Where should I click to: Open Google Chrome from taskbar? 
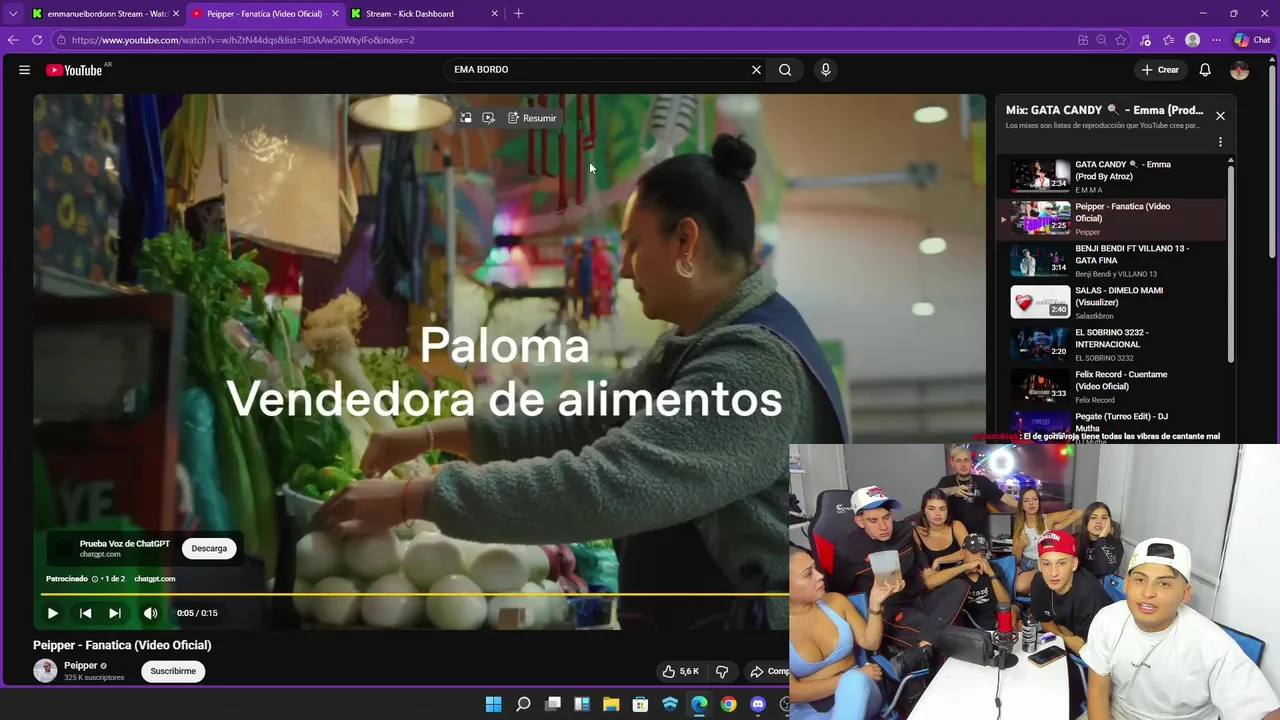coord(729,704)
